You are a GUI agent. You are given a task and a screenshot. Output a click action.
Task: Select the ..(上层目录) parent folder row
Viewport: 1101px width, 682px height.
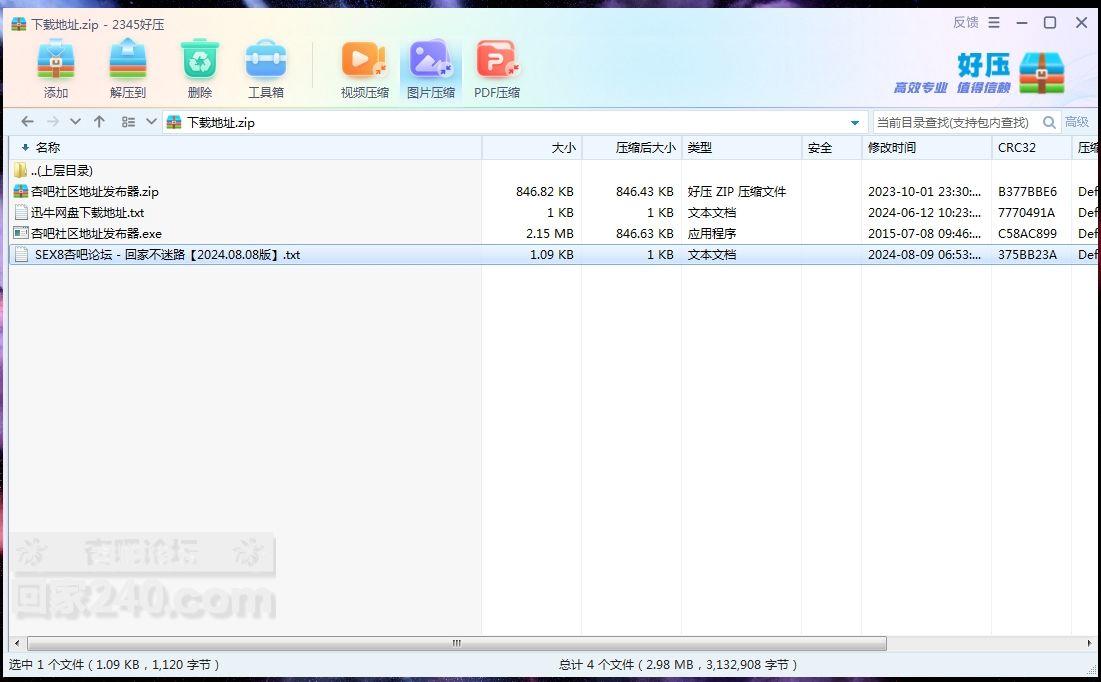(x=553, y=170)
